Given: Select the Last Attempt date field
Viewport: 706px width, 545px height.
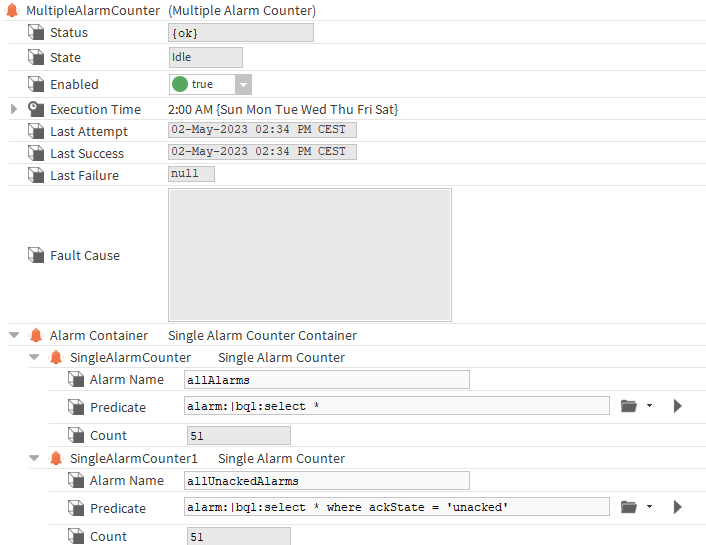Looking at the screenshot, I should click(262, 130).
